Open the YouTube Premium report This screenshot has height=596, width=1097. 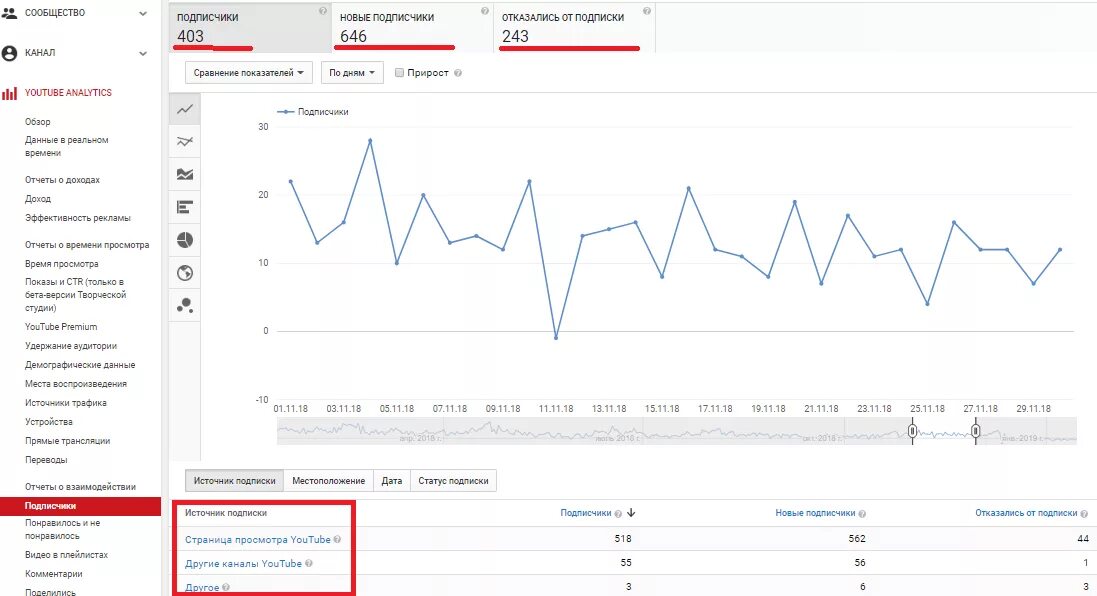pos(61,327)
